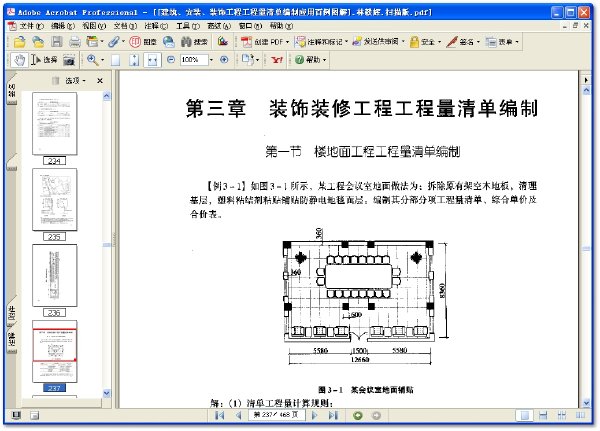
Task: Toggle the Fit Width view icon
Action: (152, 60)
